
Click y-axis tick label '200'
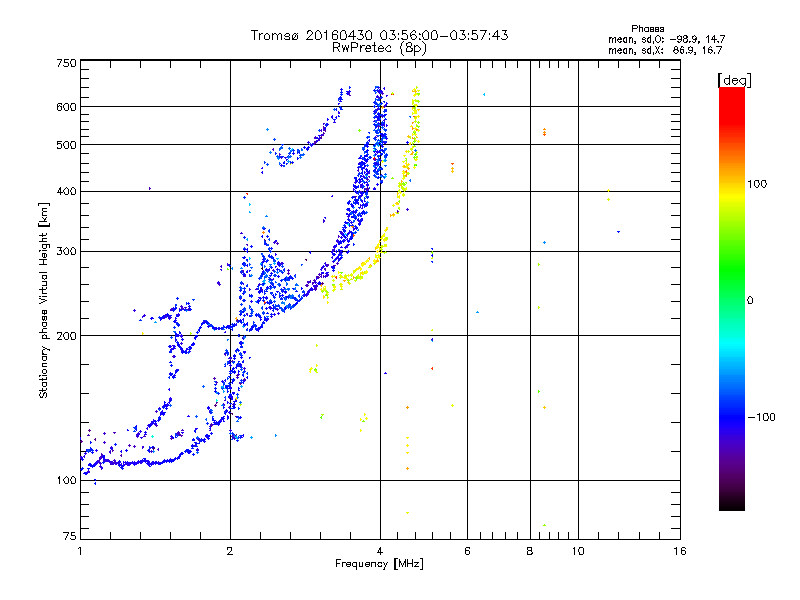(66, 336)
